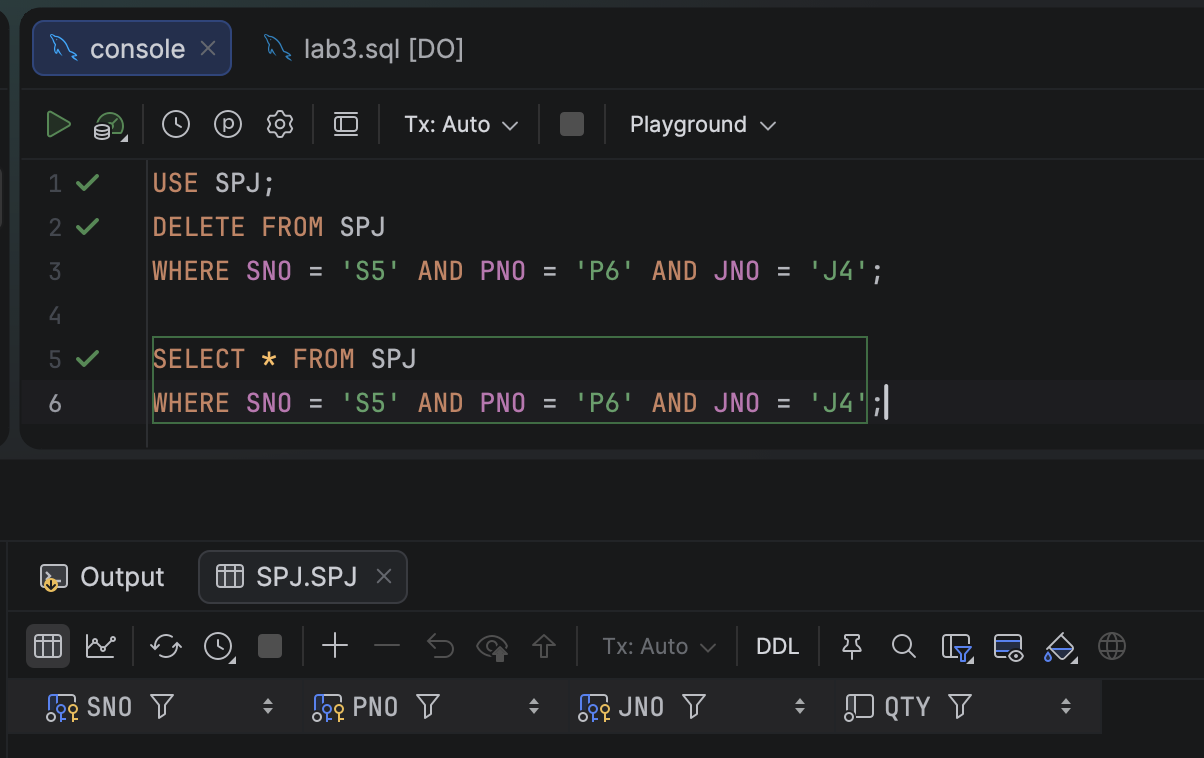Switch results to chart view
1204x758 pixels.
pos(101,647)
